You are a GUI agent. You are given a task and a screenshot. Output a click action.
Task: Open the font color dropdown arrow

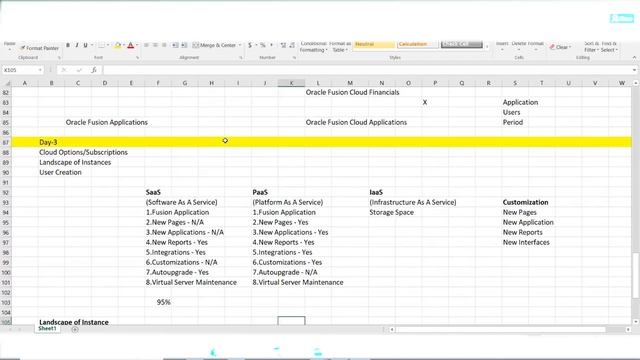coord(137,45)
